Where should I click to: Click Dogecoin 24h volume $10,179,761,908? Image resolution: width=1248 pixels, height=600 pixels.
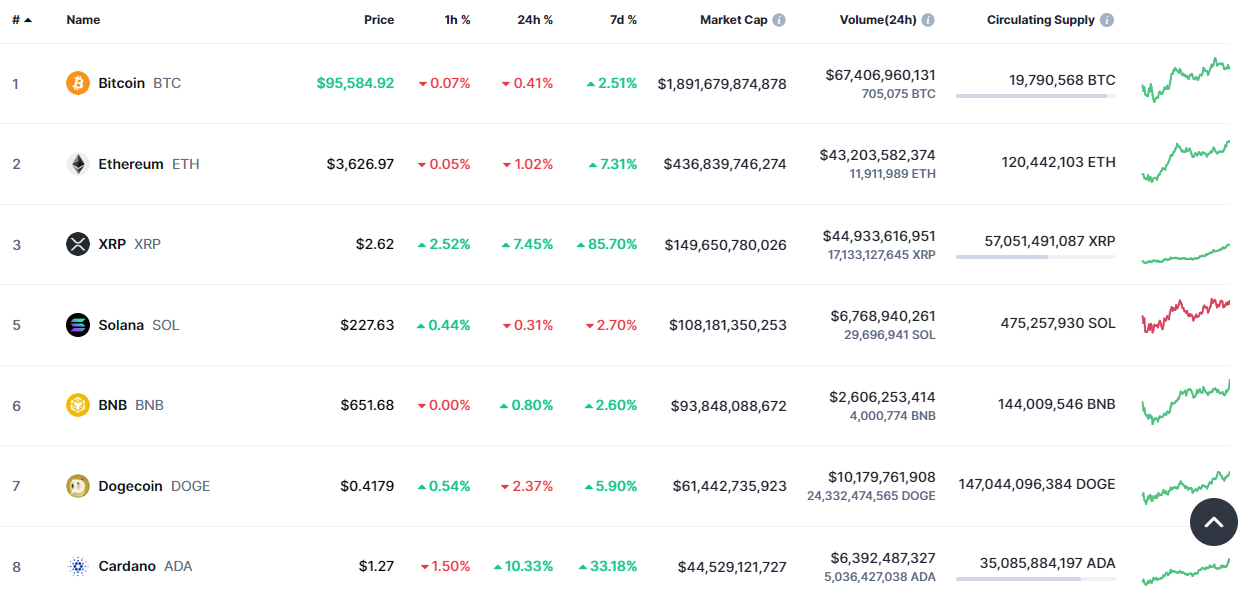[882, 477]
